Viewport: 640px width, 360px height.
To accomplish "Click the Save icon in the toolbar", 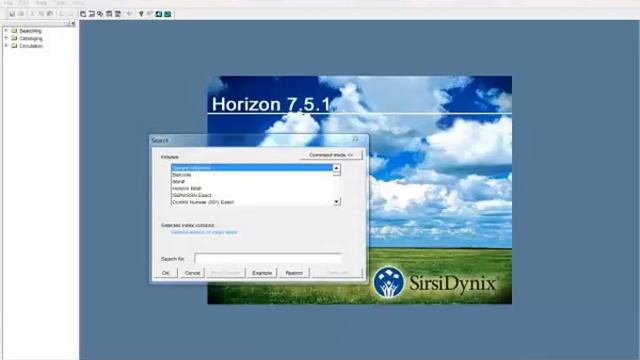I will (x=12, y=14).
